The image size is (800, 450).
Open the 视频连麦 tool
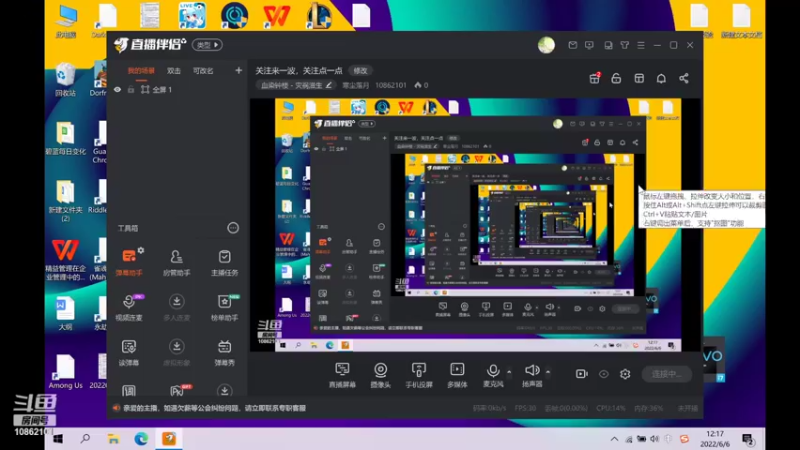[x=129, y=307]
